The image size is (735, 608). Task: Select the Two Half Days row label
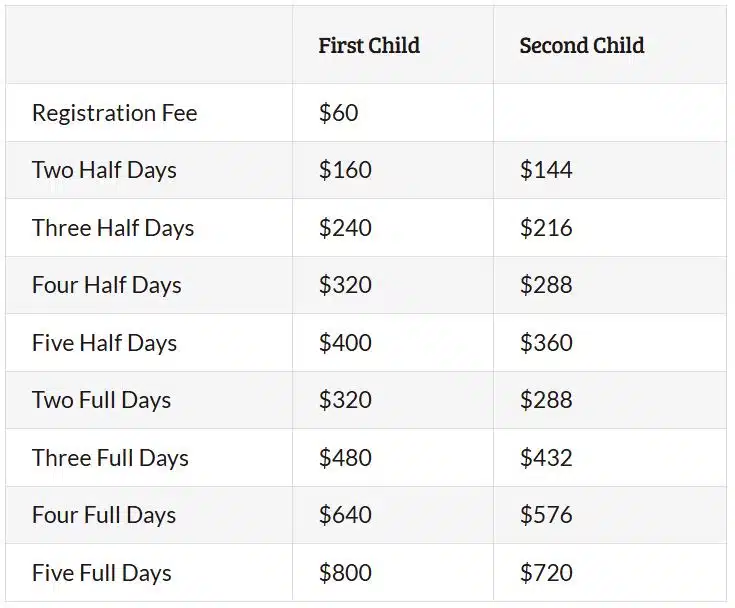(x=104, y=170)
